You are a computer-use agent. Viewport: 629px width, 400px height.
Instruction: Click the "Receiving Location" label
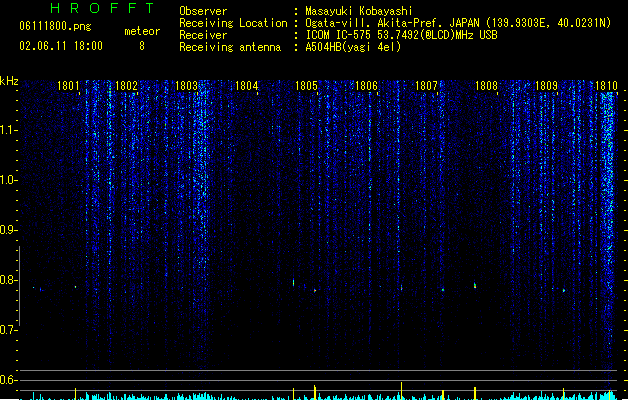pyautogui.click(x=233, y=23)
